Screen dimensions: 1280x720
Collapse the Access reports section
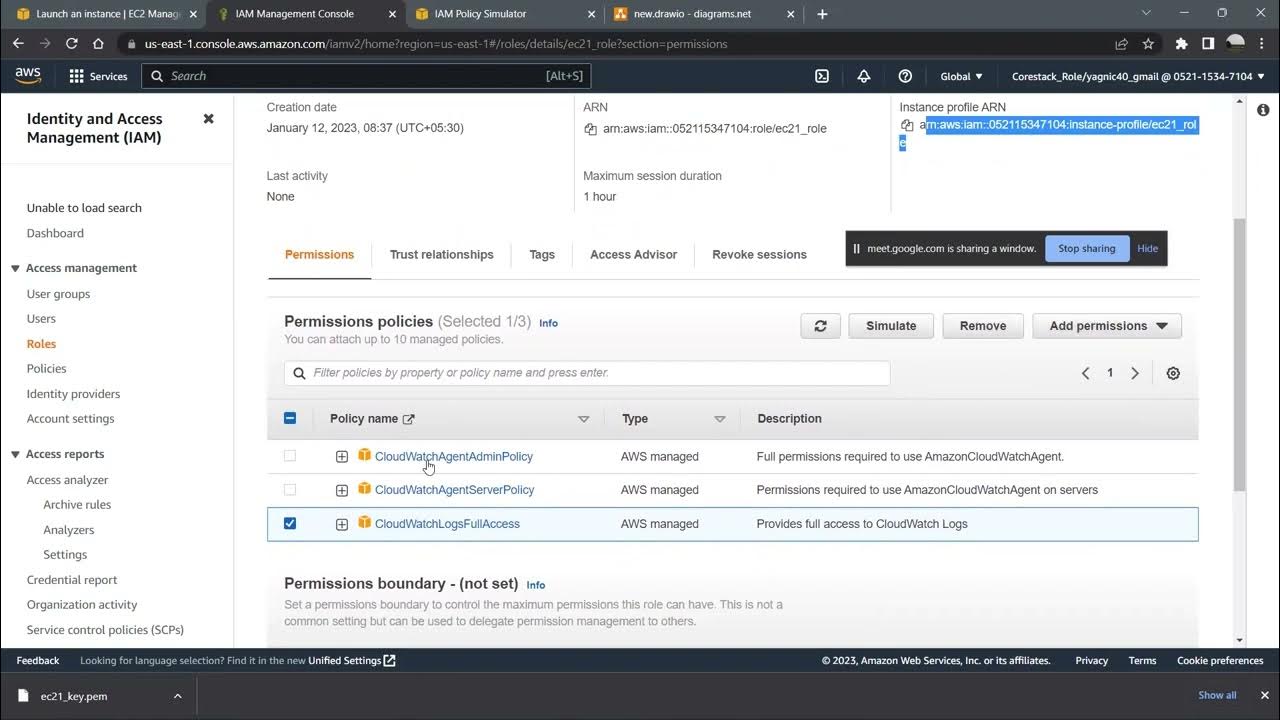click(x=15, y=454)
